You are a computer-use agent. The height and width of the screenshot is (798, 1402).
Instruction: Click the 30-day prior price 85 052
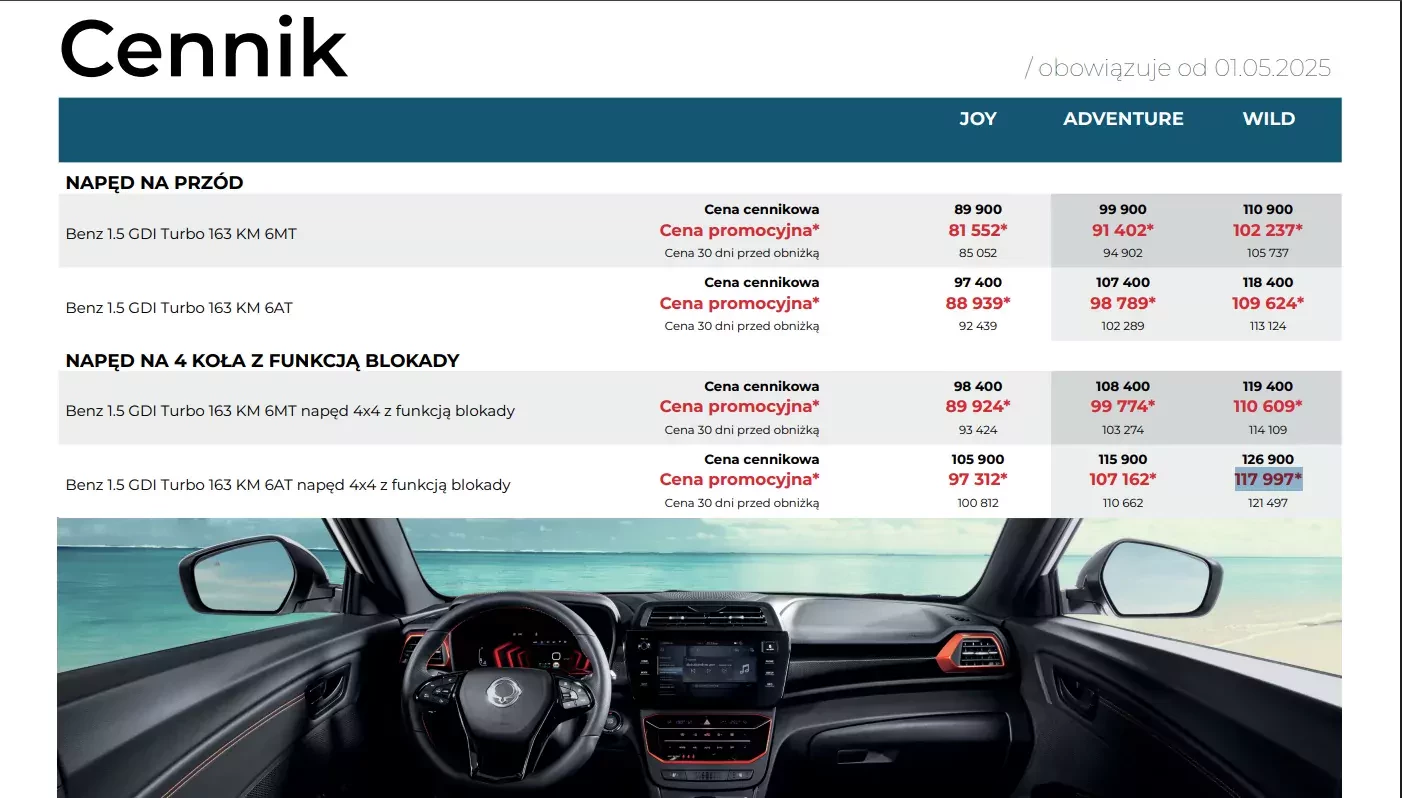pos(977,253)
